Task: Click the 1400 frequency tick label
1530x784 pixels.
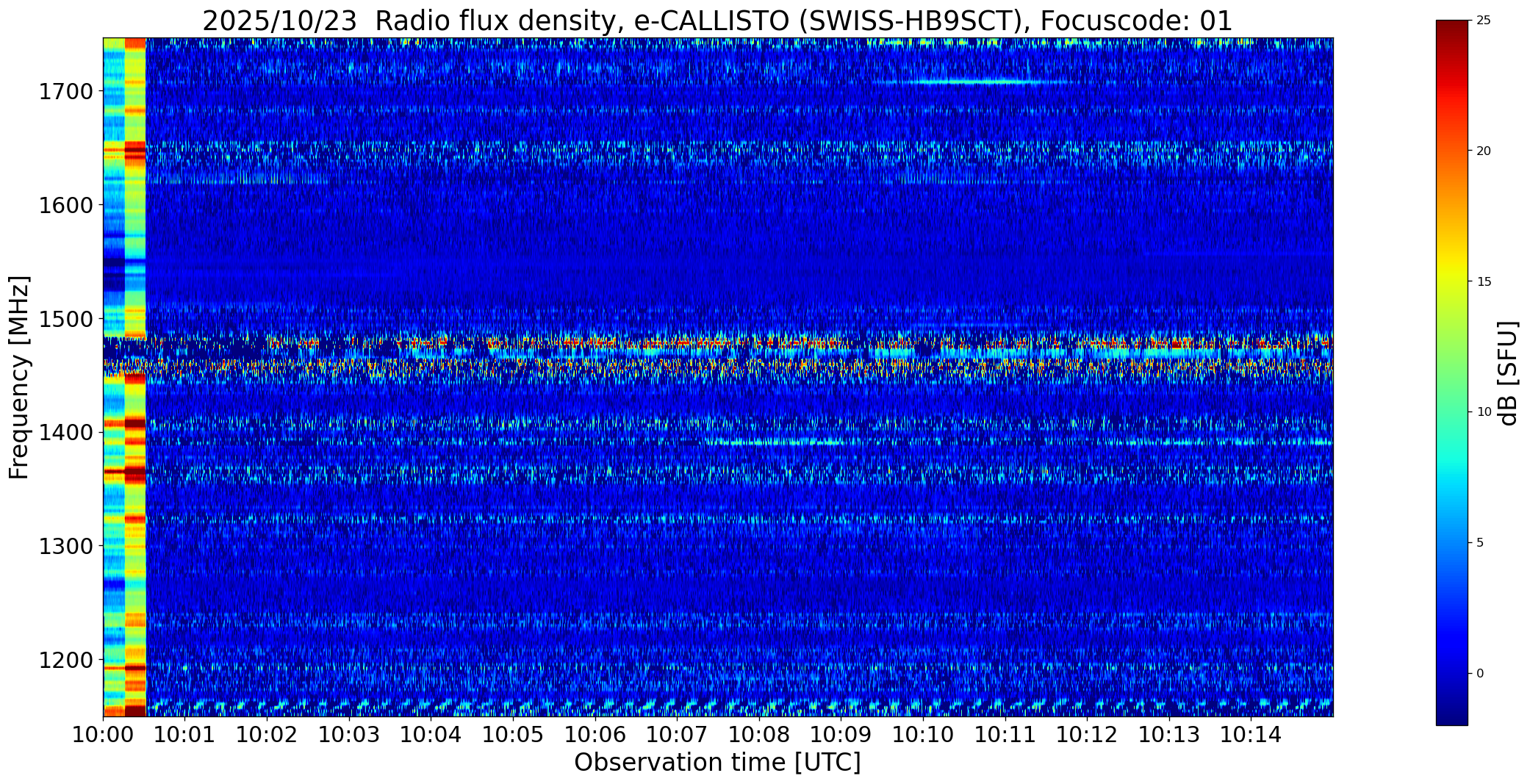Action: click(65, 432)
